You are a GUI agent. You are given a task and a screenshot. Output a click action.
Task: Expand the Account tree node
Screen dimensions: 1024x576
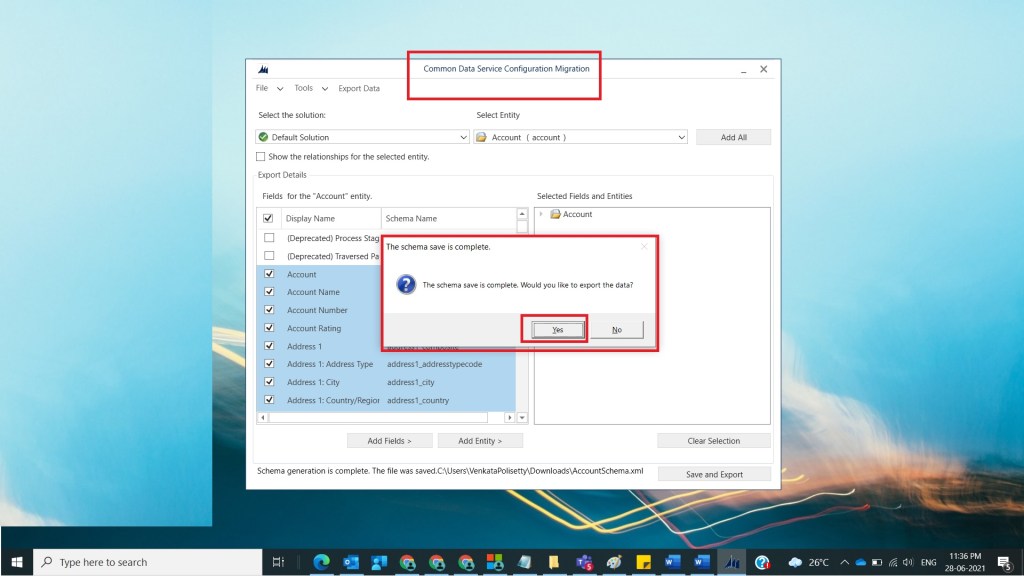(541, 214)
